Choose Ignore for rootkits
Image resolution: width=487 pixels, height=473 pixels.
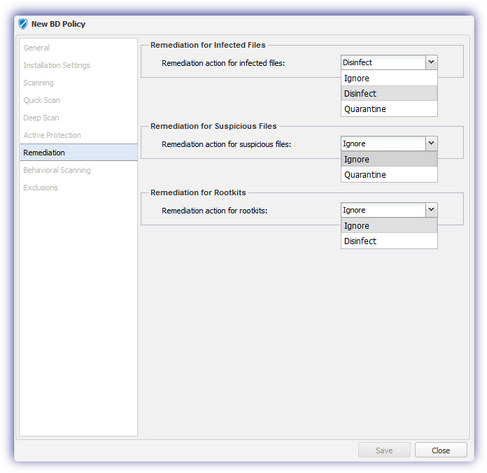pyautogui.click(x=389, y=226)
